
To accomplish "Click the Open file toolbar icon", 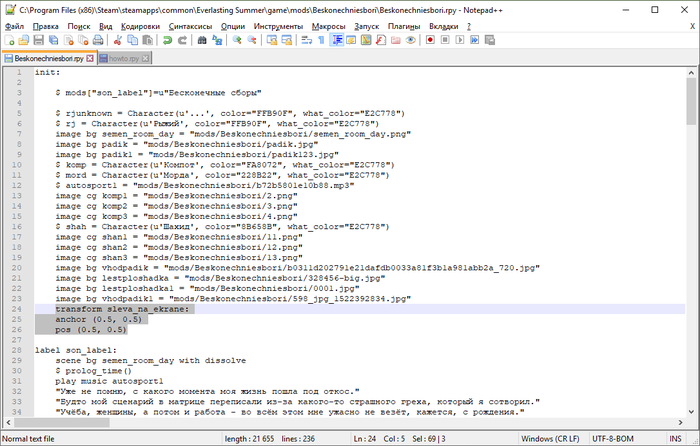I will (24, 40).
